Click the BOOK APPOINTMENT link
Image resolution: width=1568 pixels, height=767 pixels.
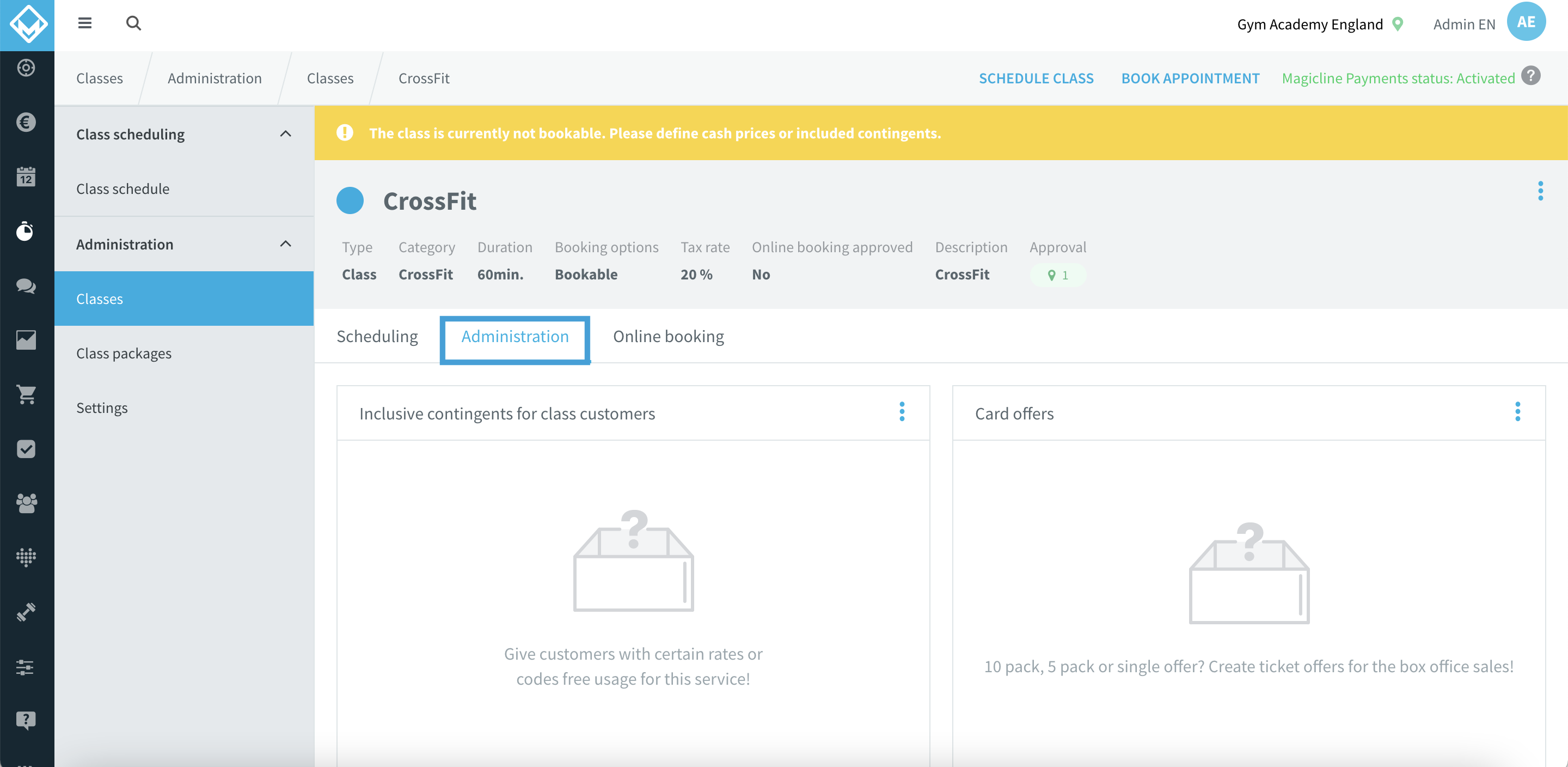click(x=1190, y=78)
